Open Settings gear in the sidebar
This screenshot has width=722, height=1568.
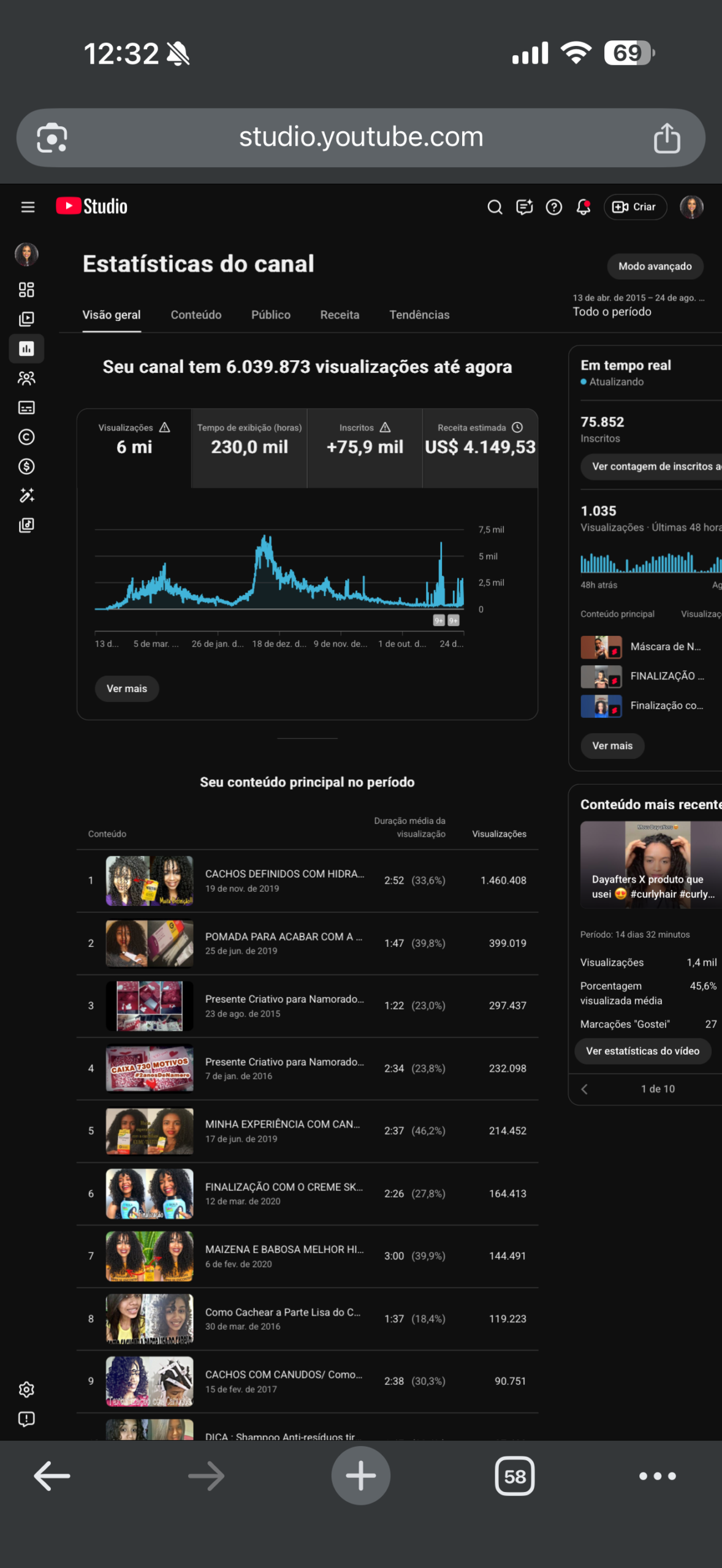[x=26, y=1389]
